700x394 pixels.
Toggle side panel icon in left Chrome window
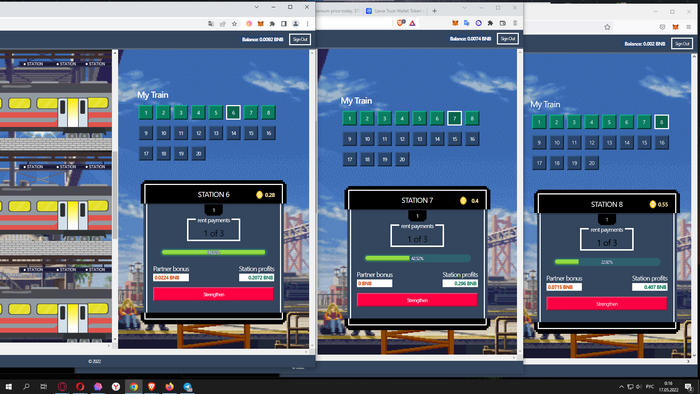click(x=283, y=24)
